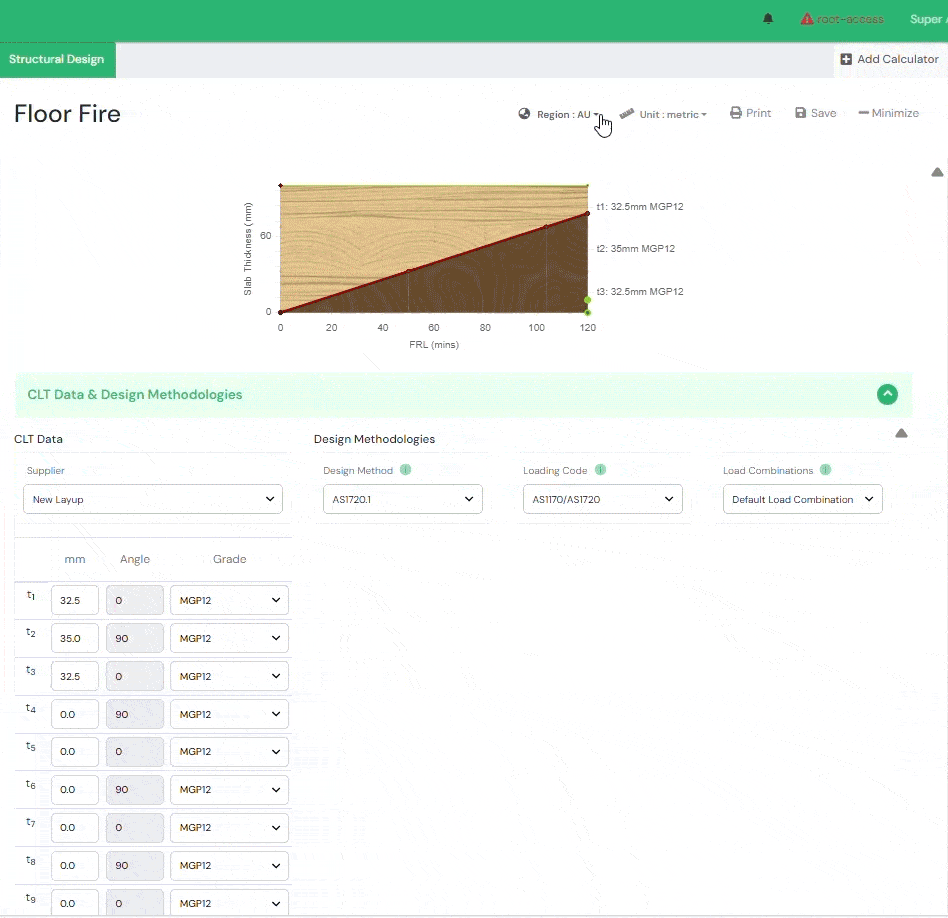Click info icon beside Design Method

[405, 470]
